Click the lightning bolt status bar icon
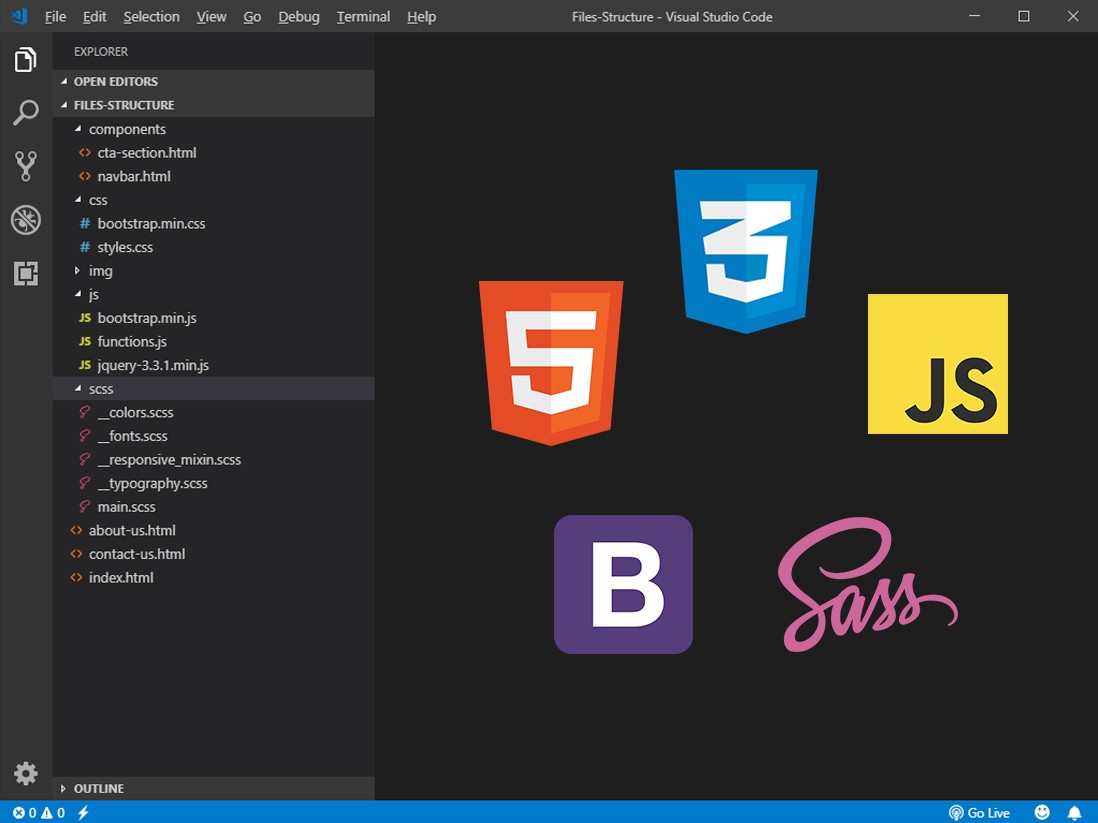 82,813
